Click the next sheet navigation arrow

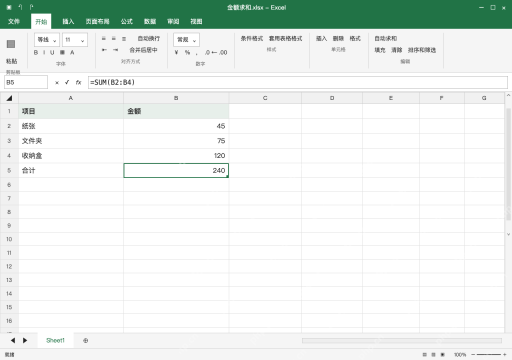coord(25,340)
